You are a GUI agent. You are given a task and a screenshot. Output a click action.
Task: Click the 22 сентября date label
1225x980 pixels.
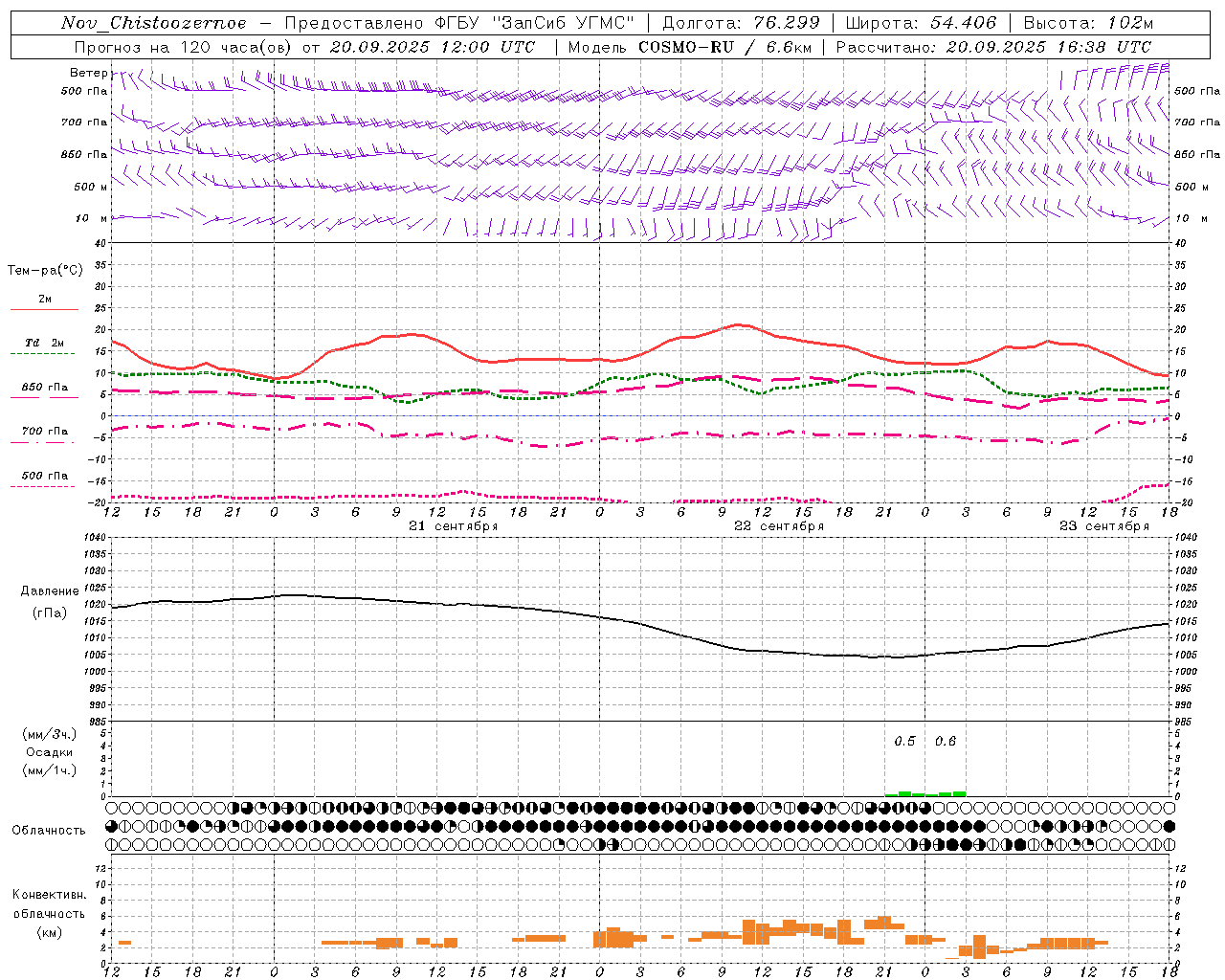click(x=779, y=526)
